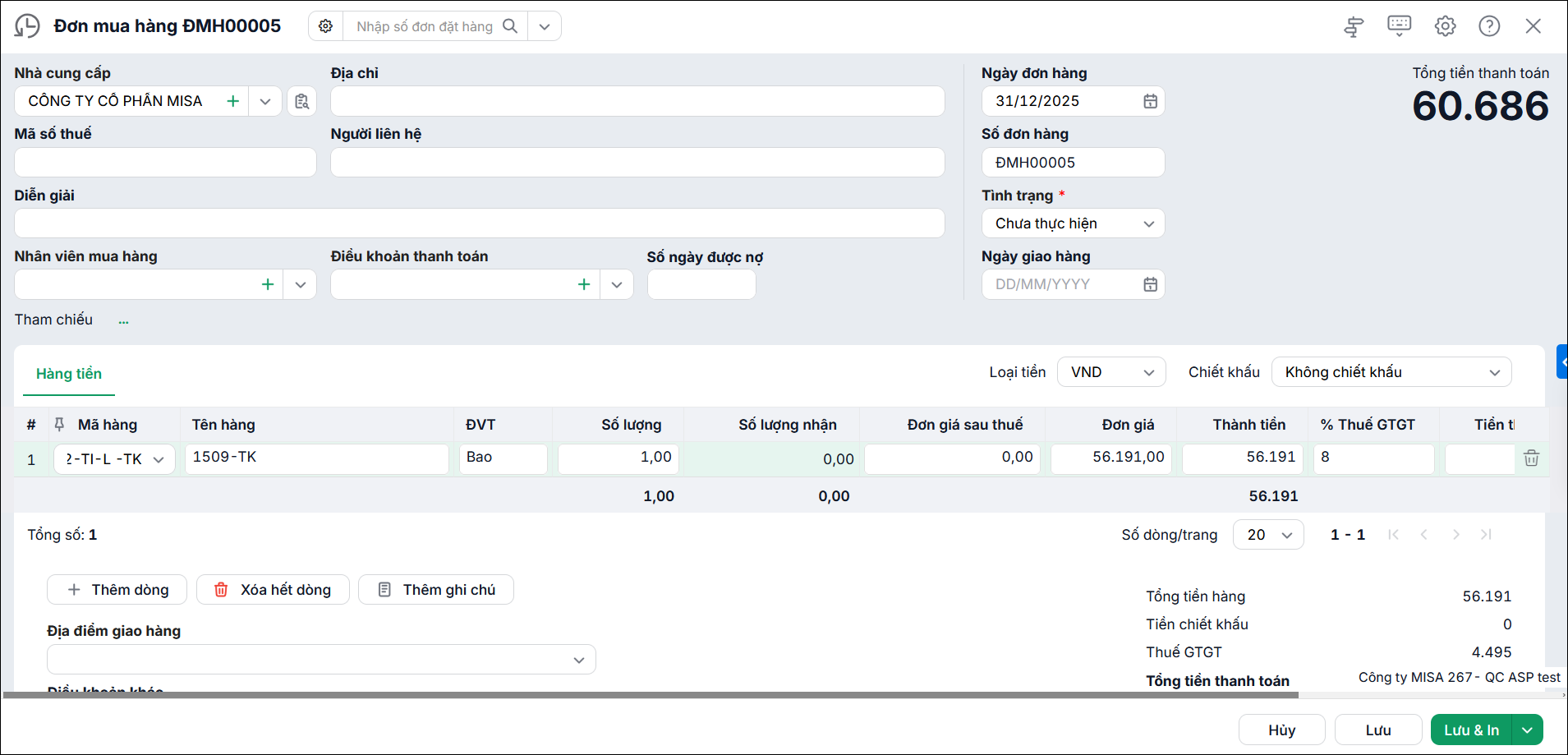Add new supplier with plus icon
Screen dimensions: 1568x755
233,101
